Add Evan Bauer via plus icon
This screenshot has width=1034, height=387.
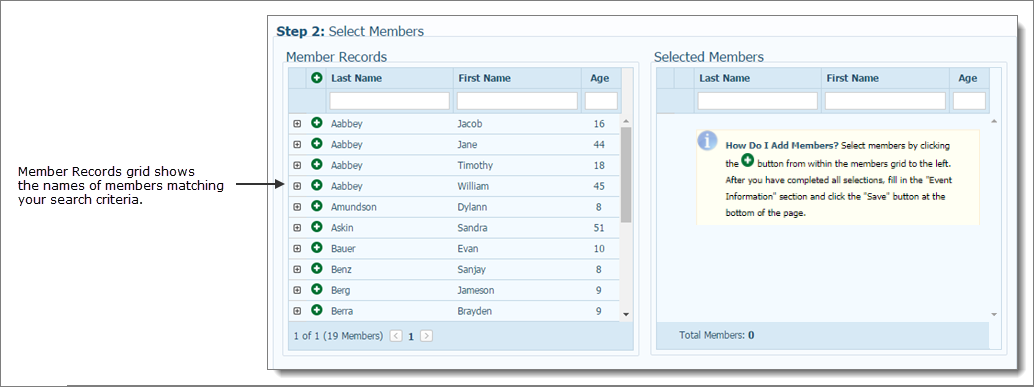click(x=317, y=248)
